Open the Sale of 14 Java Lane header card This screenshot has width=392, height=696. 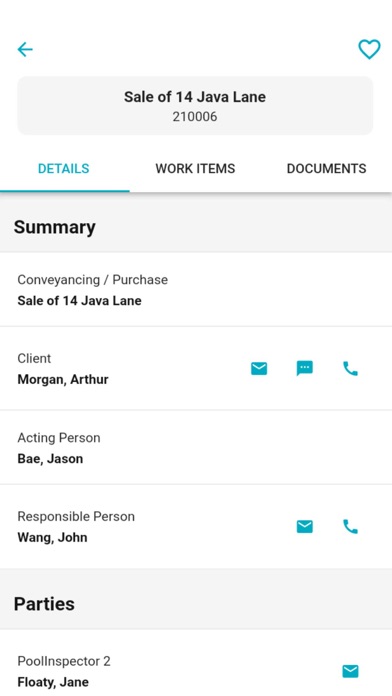point(195,106)
